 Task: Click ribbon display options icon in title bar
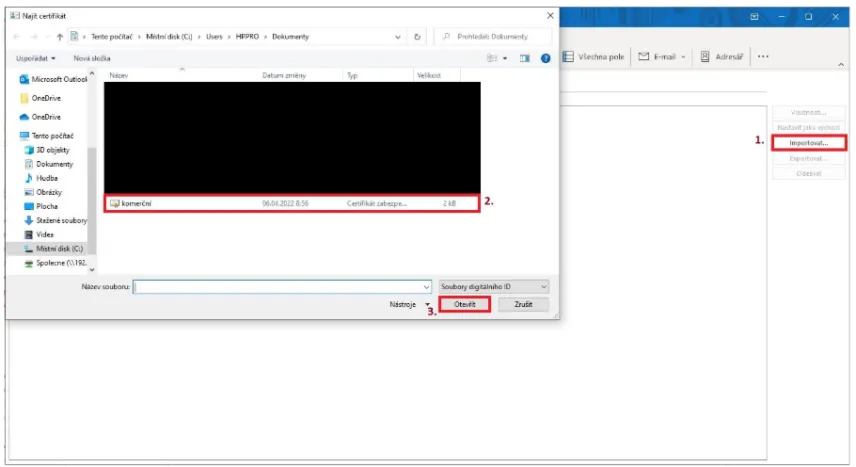click(x=754, y=17)
